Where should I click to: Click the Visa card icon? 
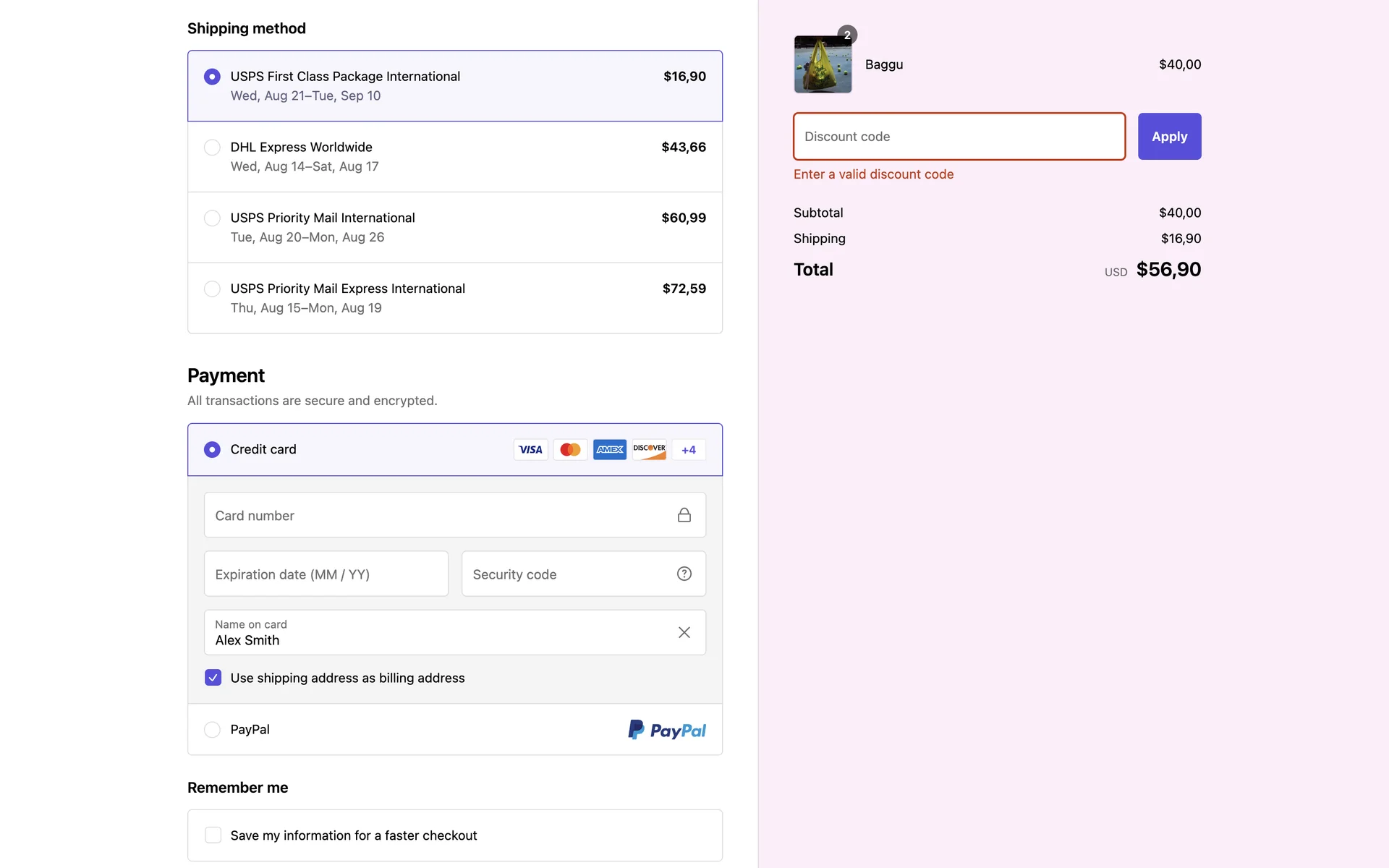point(530,449)
